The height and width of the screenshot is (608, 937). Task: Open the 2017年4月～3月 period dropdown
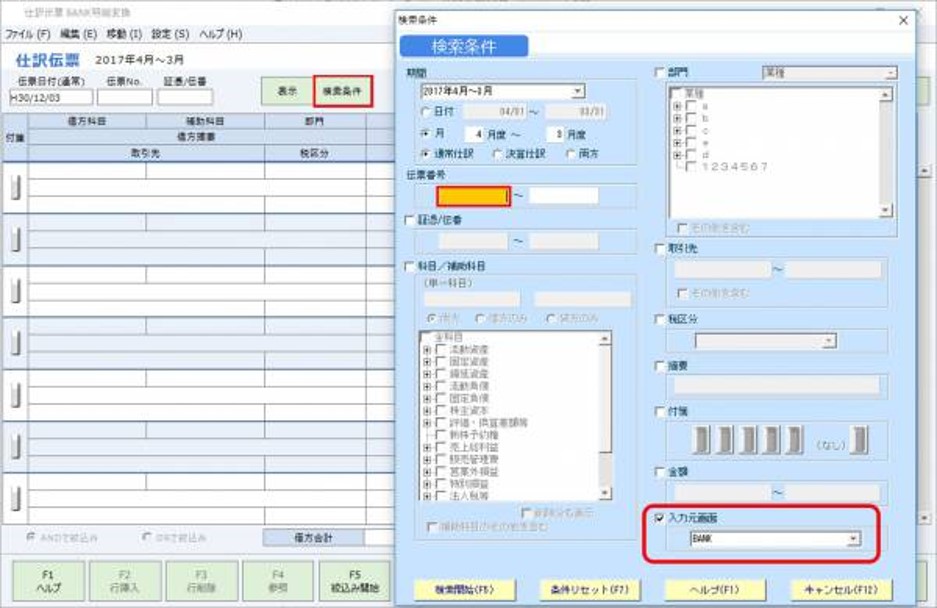point(578,92)
